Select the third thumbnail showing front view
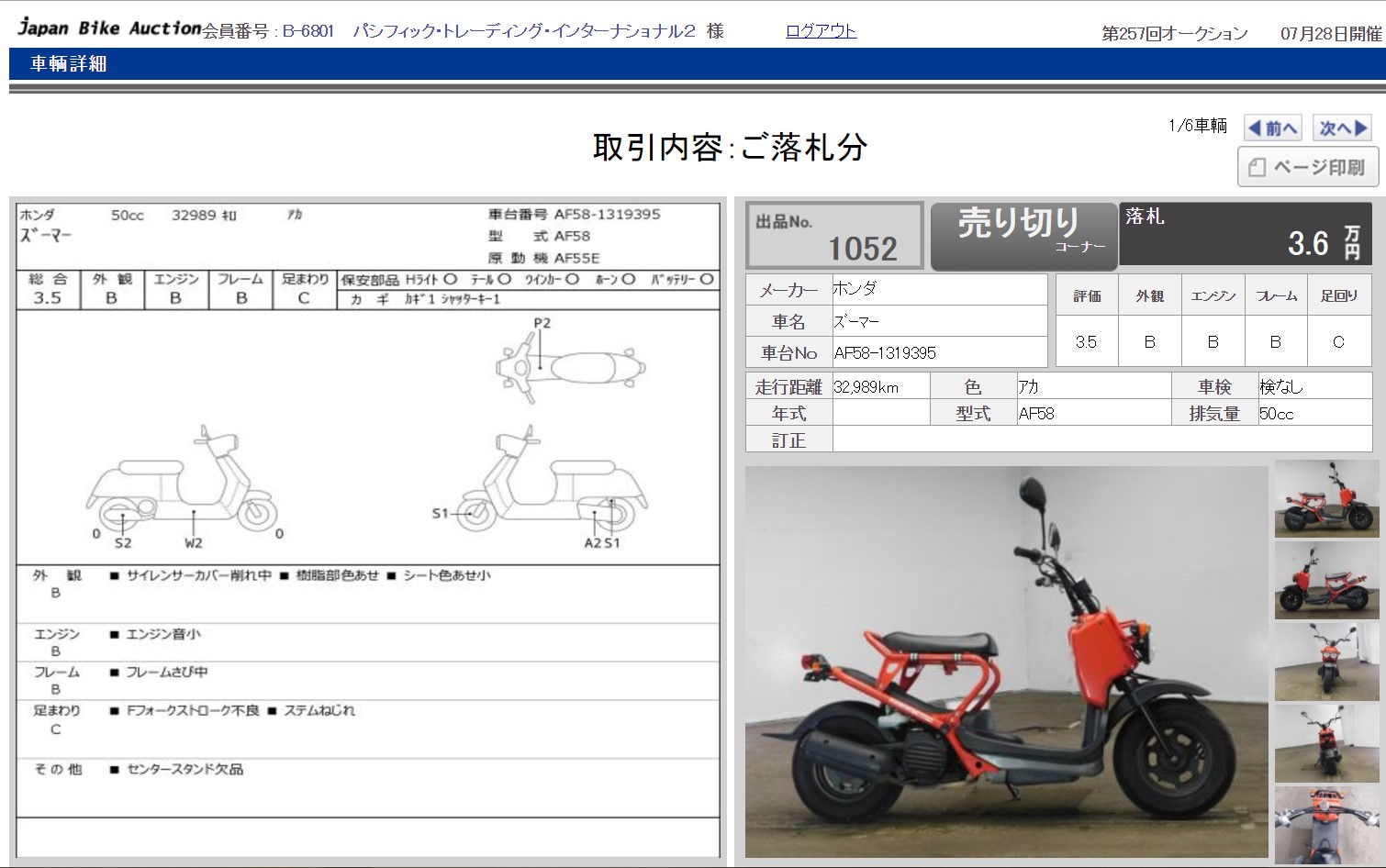 (1326, 662)
